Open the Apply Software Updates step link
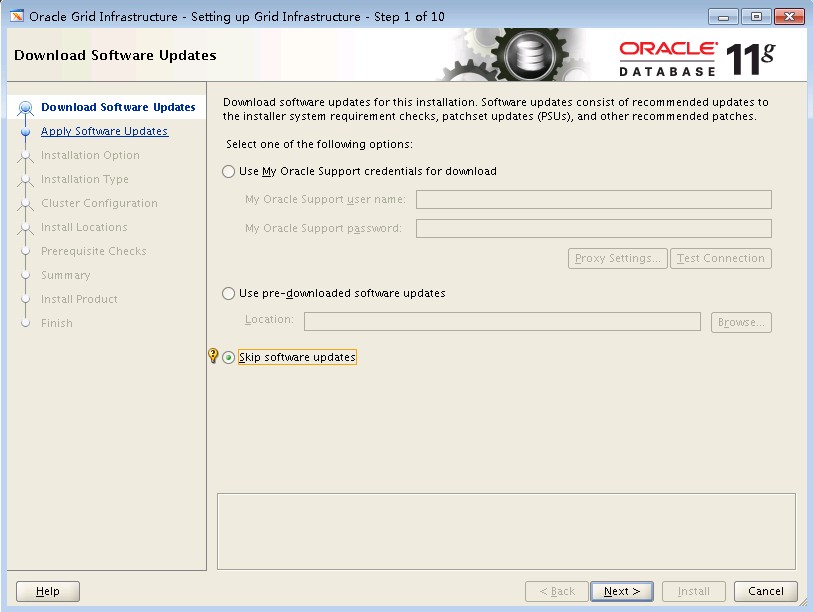 [104, 131]
